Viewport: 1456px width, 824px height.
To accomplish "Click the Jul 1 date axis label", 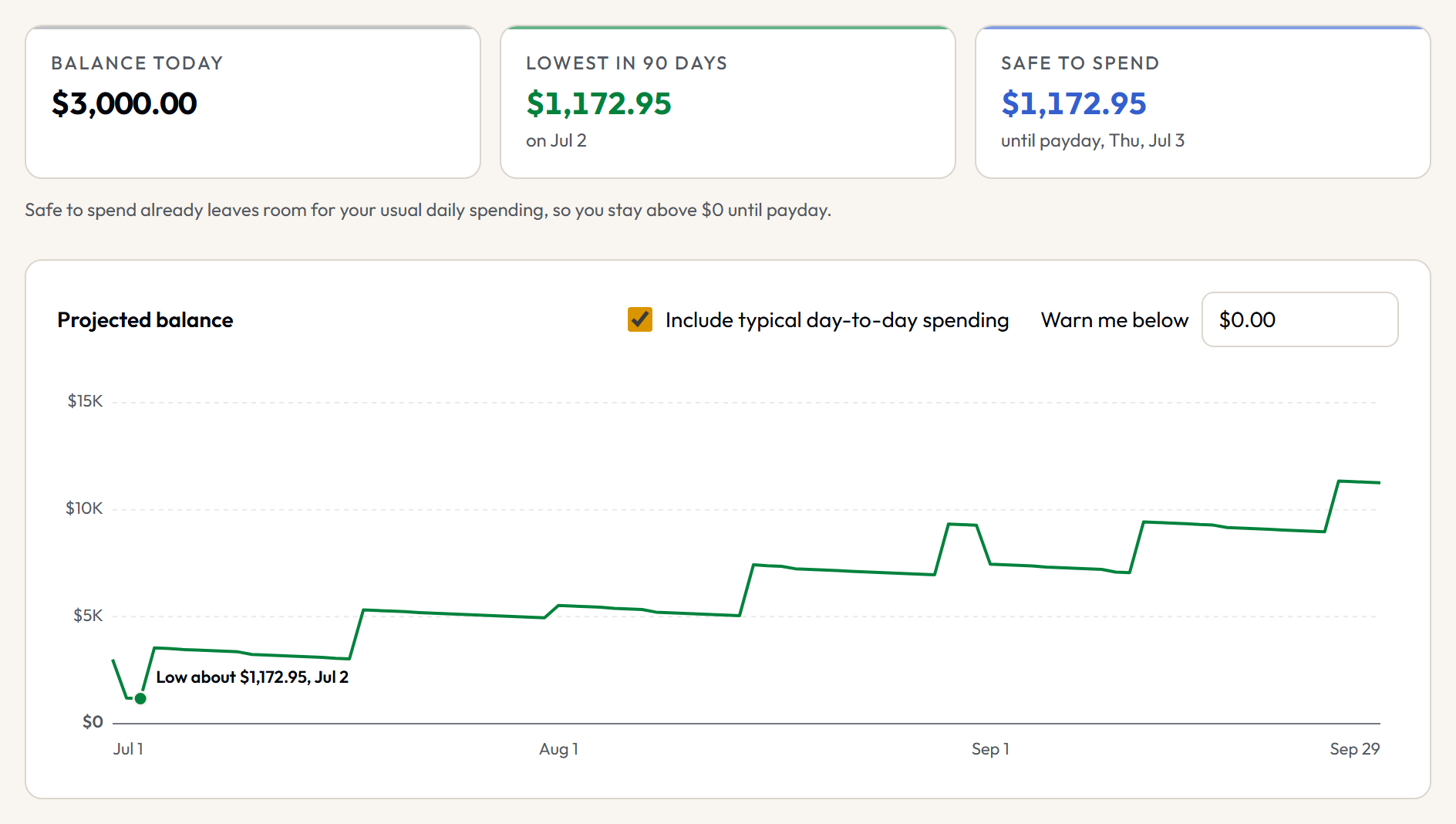I will 128,748.
